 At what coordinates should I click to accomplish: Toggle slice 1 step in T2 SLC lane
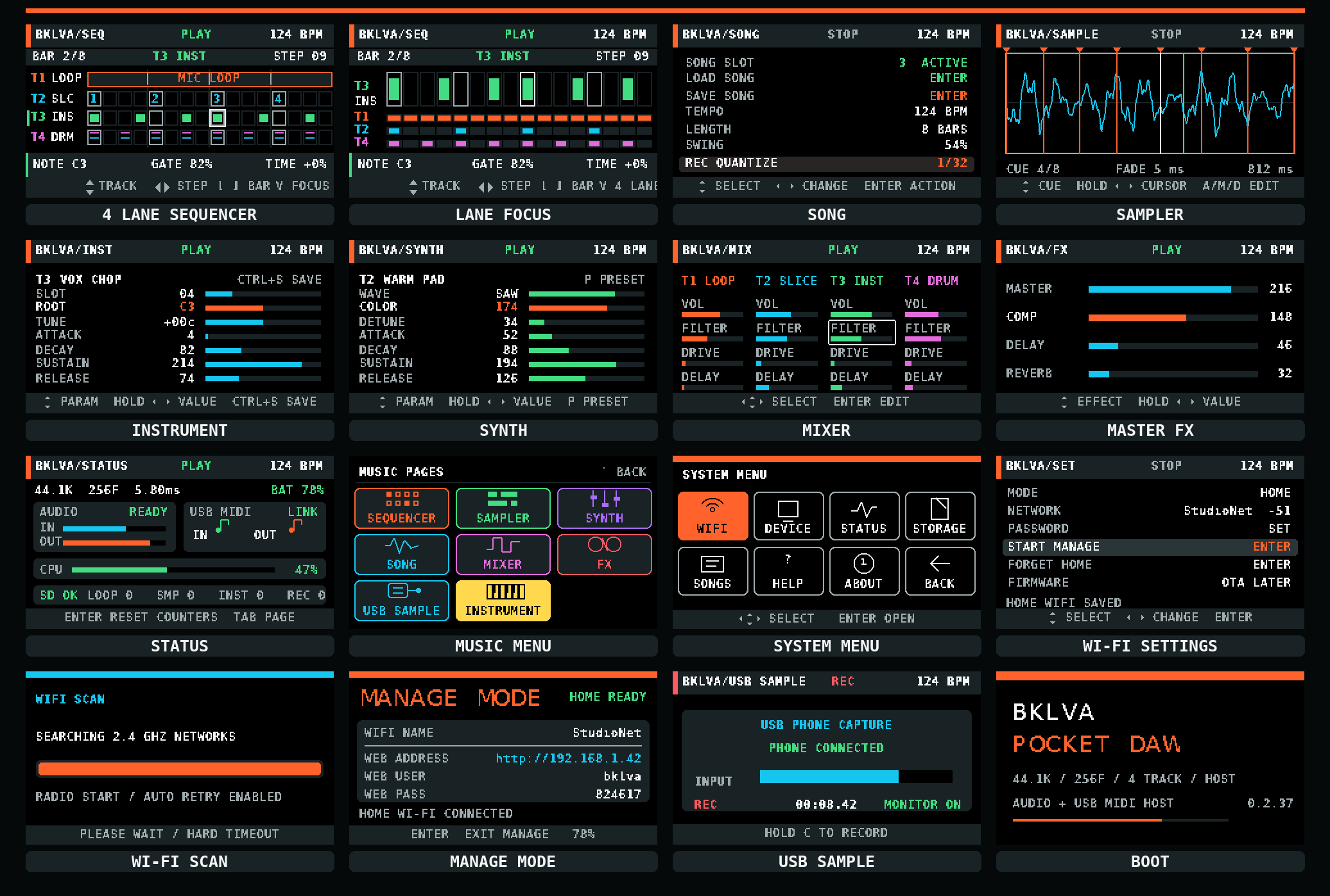click(94, 99)
